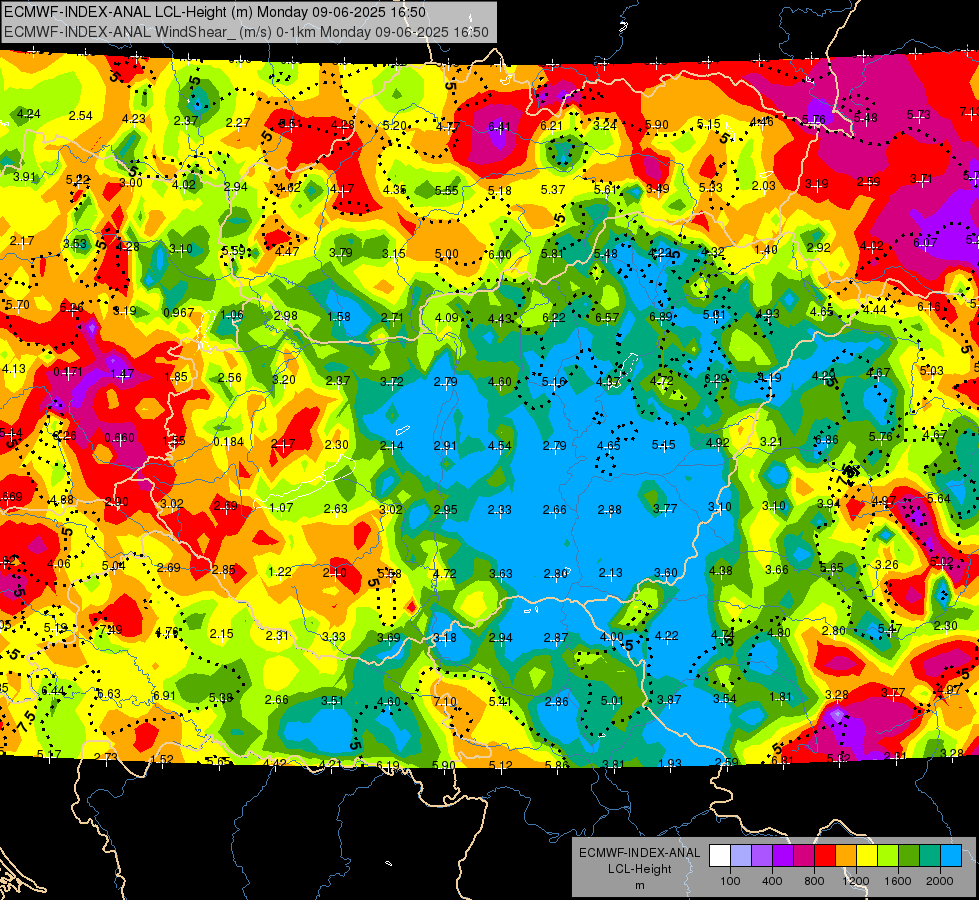Click the wind shear value 1.81

coord(780,696)
